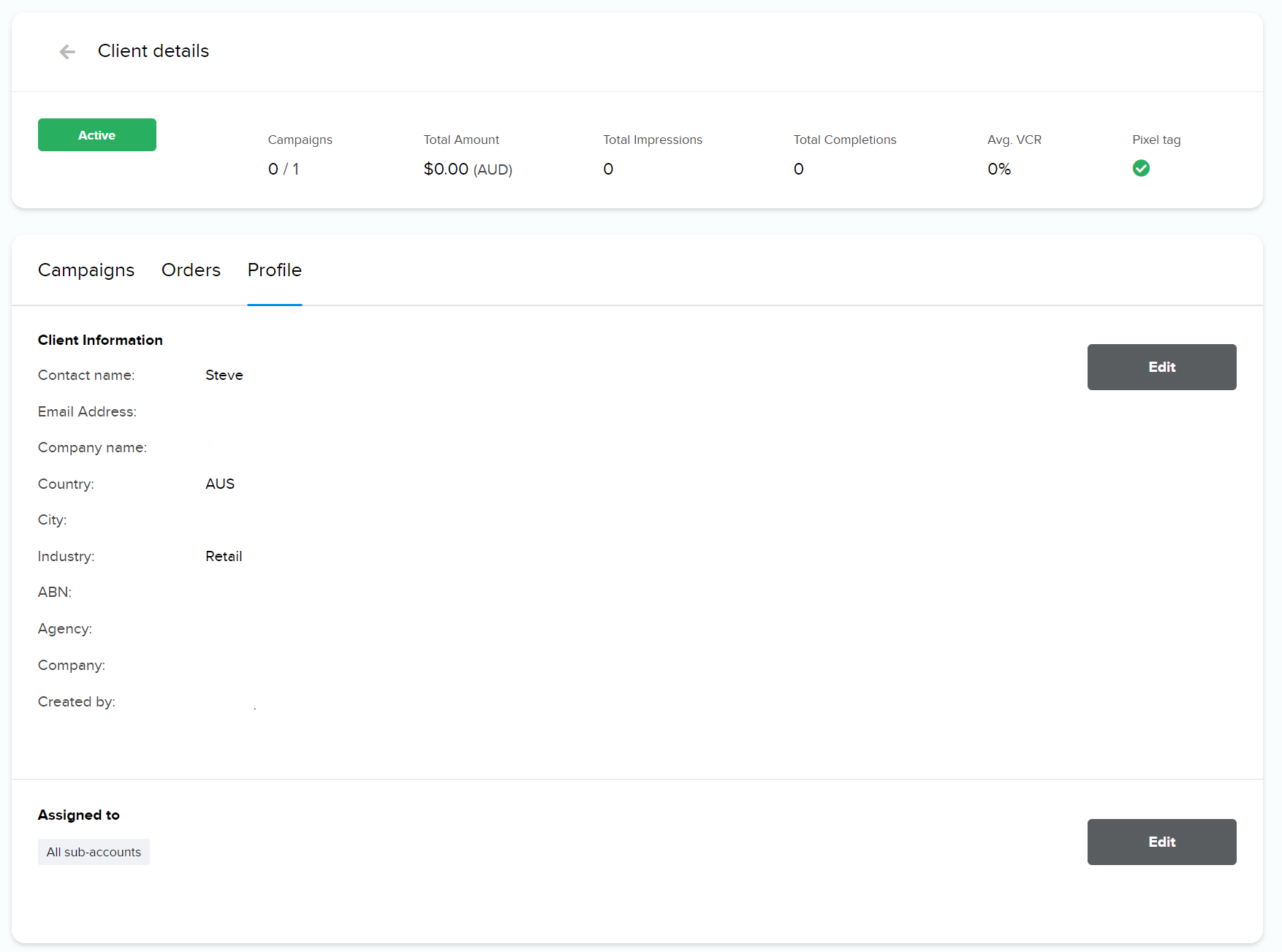The height and width of the screenshot is (952, 1282).
Task: Click the Total Impressions label
Action: point(653,140)
